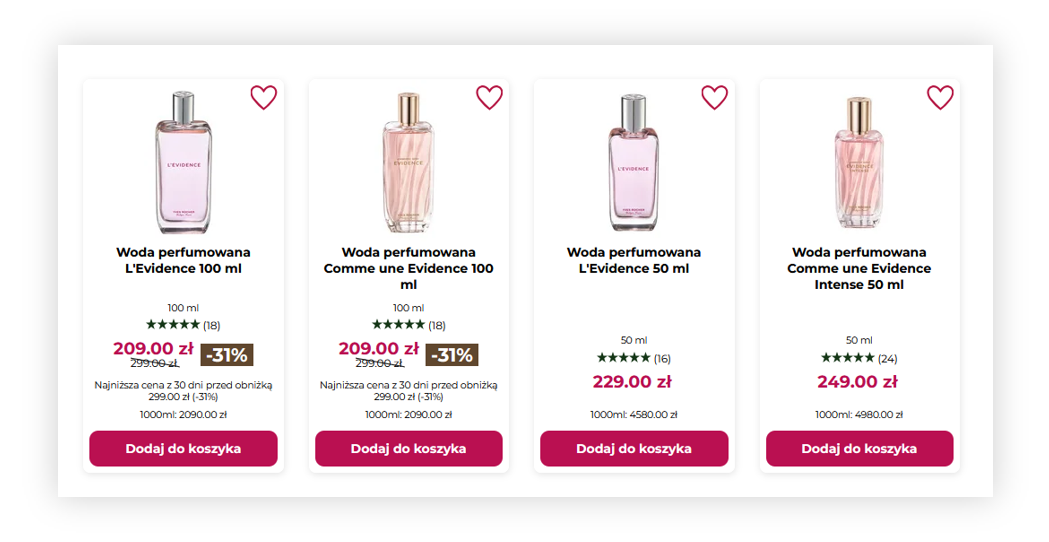Image resolution: width=1049 pixels, height=542 pixels.
Task: View L'Evidence 50 ml bottle picture
Action: pyautogui.click(x=634, y=163)
